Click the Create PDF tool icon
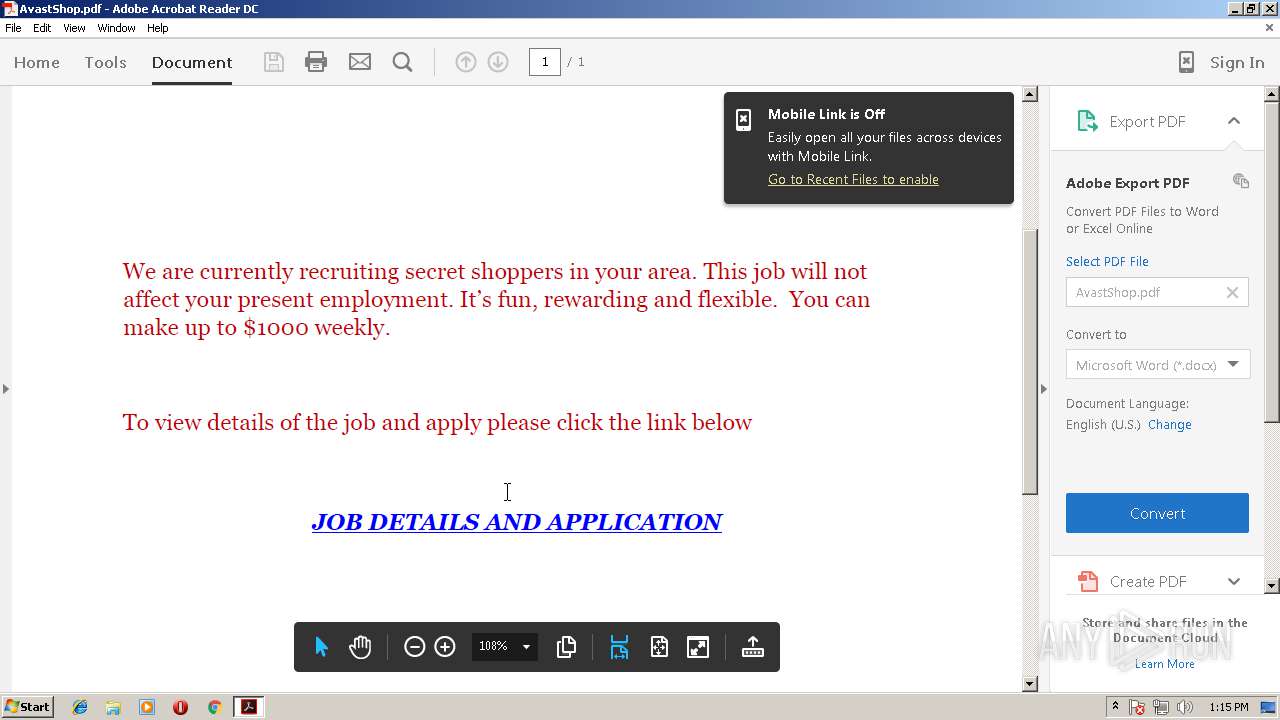The width and height of the screenshot is (1280, 720). pyautogui.click(x=1087, y=581)
